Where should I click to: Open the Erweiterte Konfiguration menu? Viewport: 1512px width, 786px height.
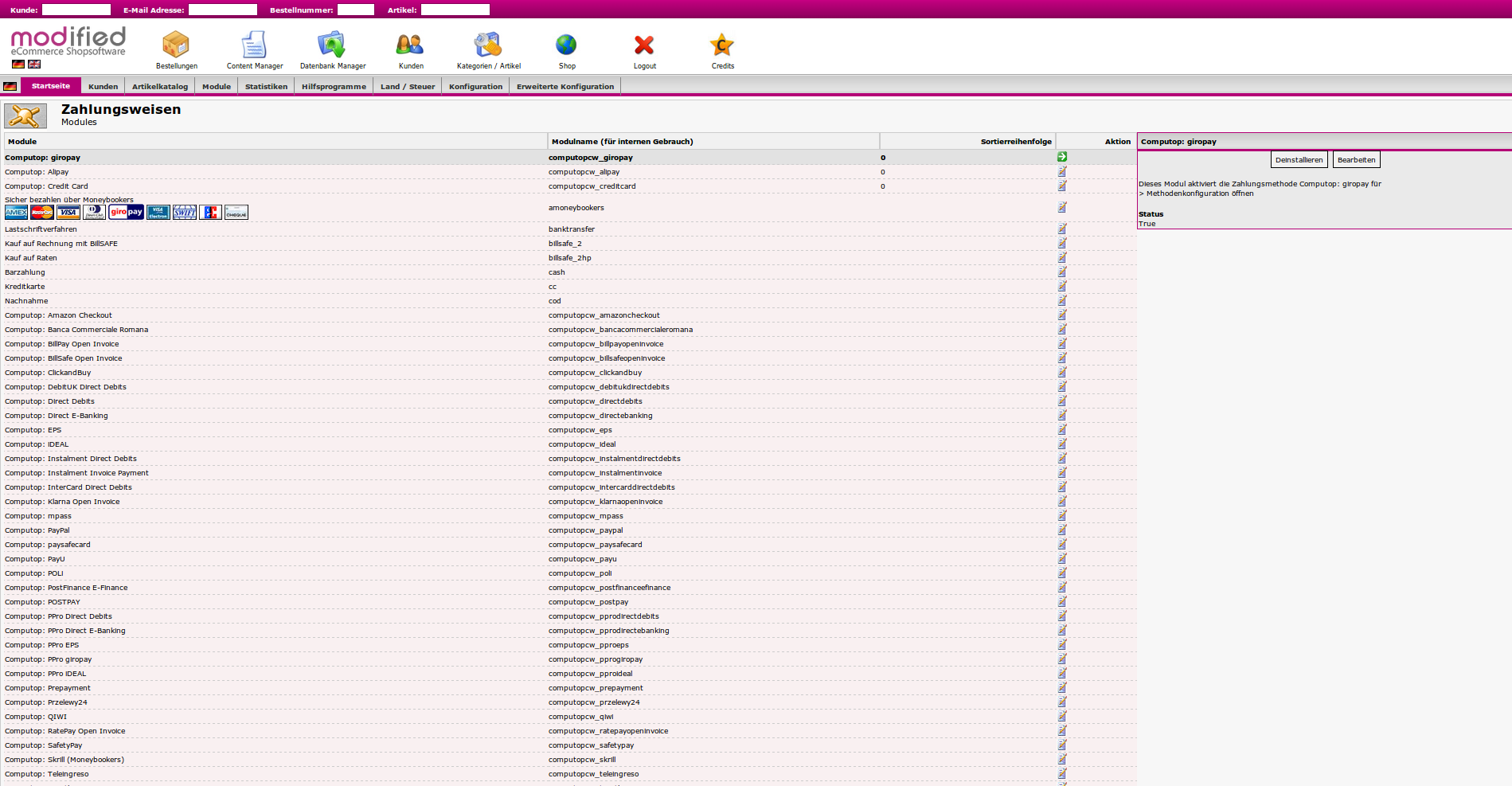565,87
